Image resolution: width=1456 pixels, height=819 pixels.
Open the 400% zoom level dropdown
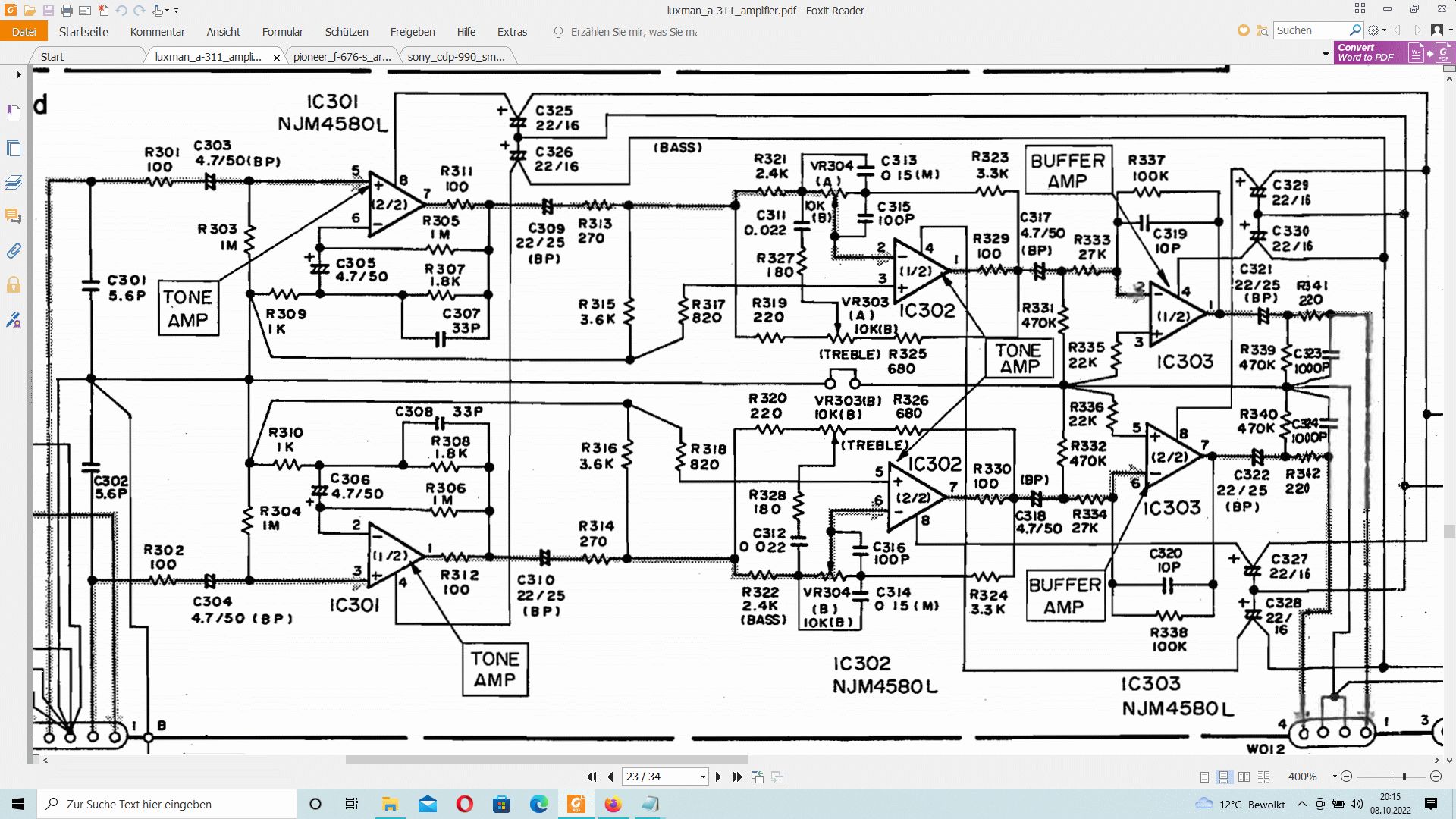1335,777
